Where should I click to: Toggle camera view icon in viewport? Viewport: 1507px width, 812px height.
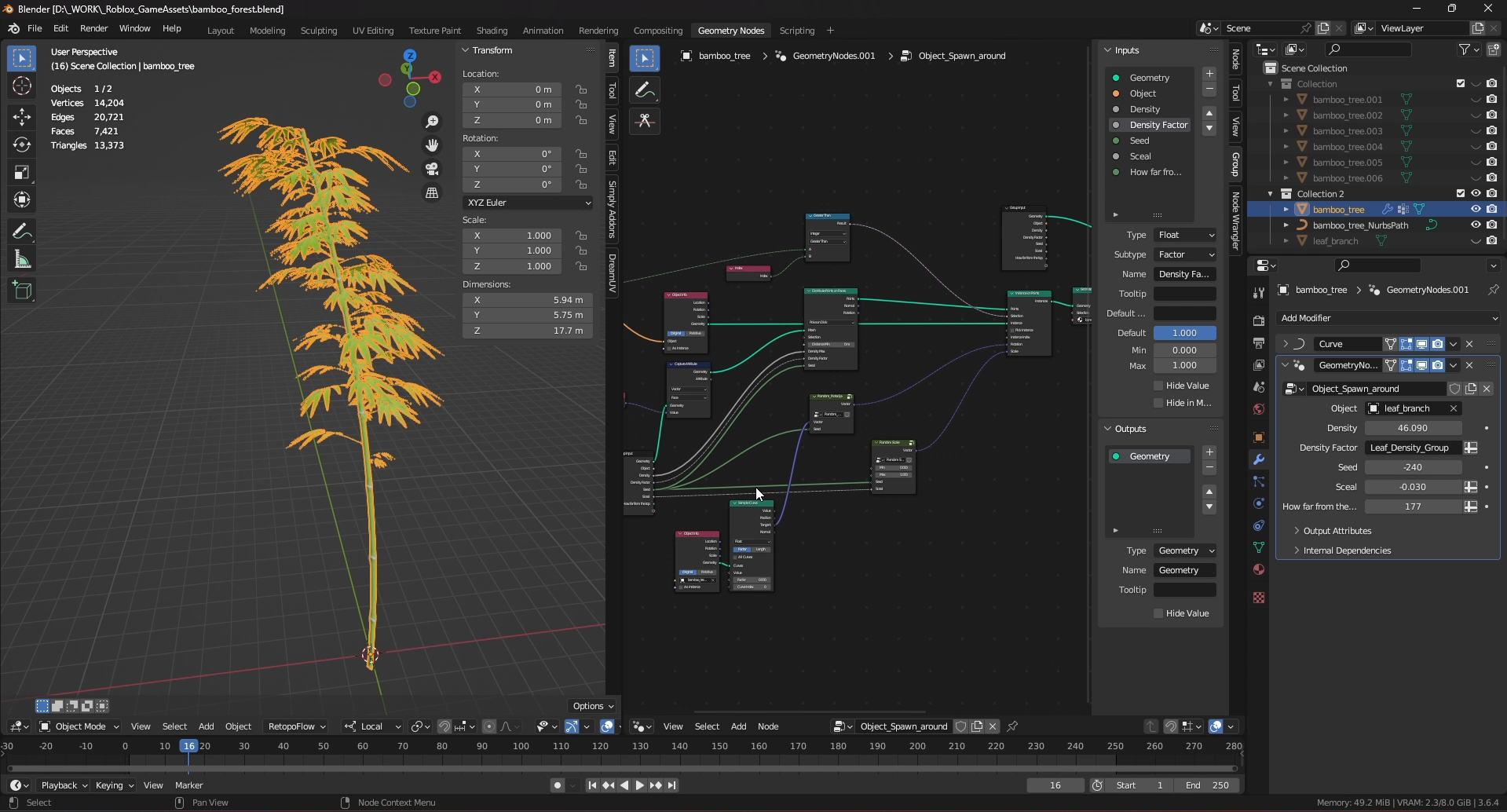click(432, 169)
